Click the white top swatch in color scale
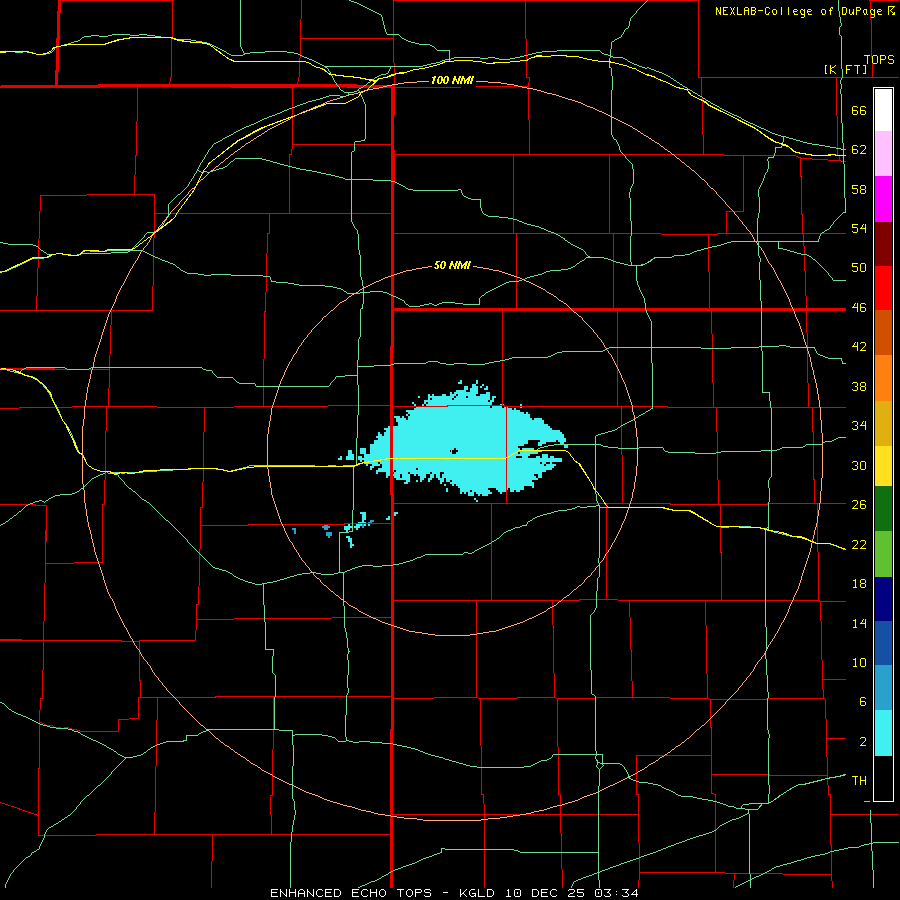This screenshot has height=900, width=900. tap(883, 110)
